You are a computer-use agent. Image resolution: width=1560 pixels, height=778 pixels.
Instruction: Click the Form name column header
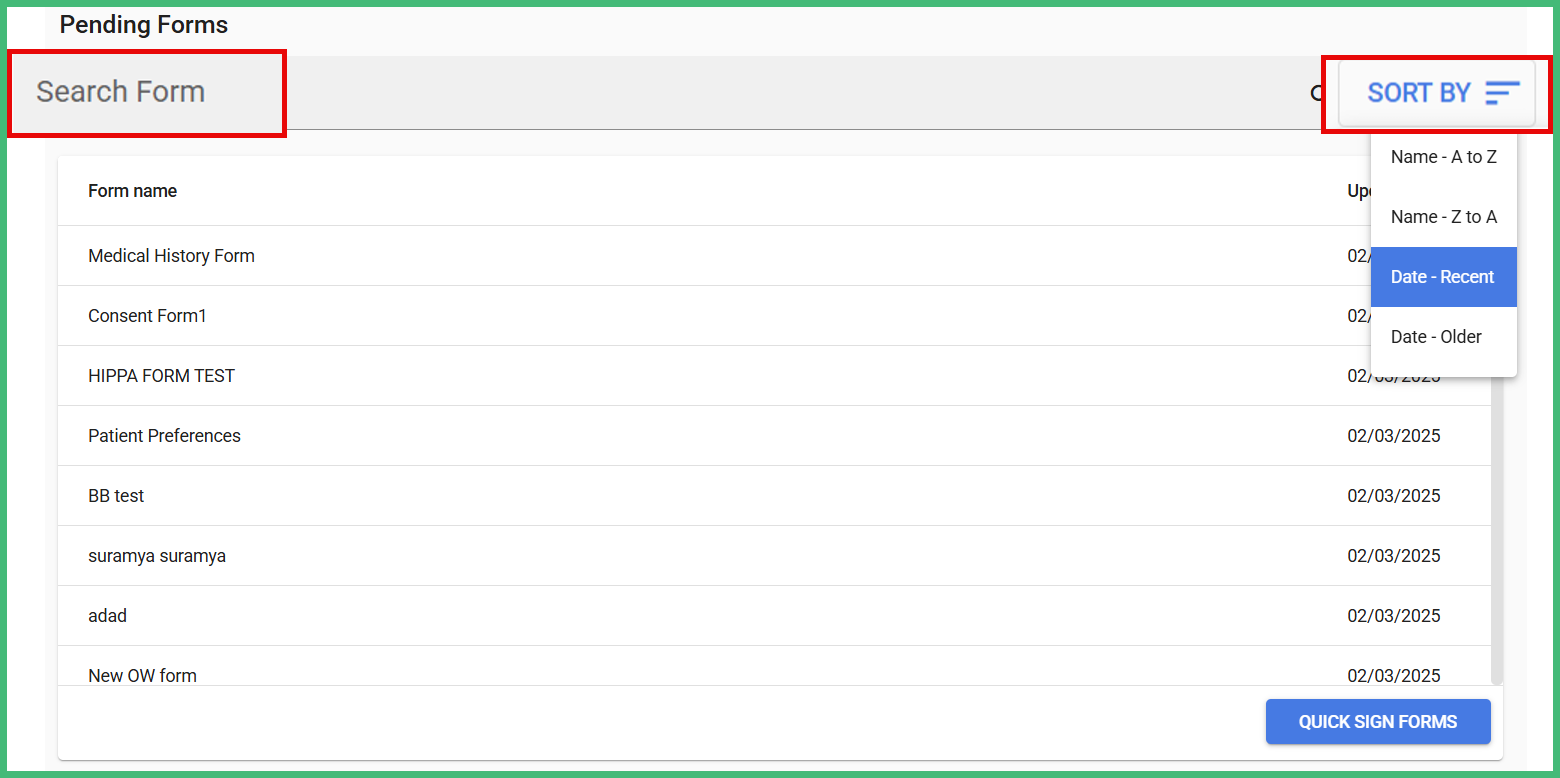point(132,191)
